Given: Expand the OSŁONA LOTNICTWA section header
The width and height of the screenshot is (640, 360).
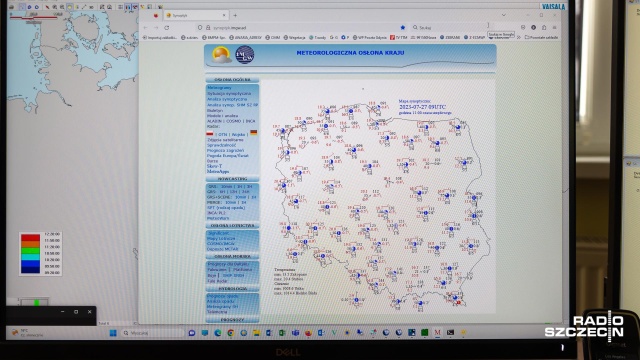Looking at the screenshot, I should pyautogui.click(x=232, y=225).
